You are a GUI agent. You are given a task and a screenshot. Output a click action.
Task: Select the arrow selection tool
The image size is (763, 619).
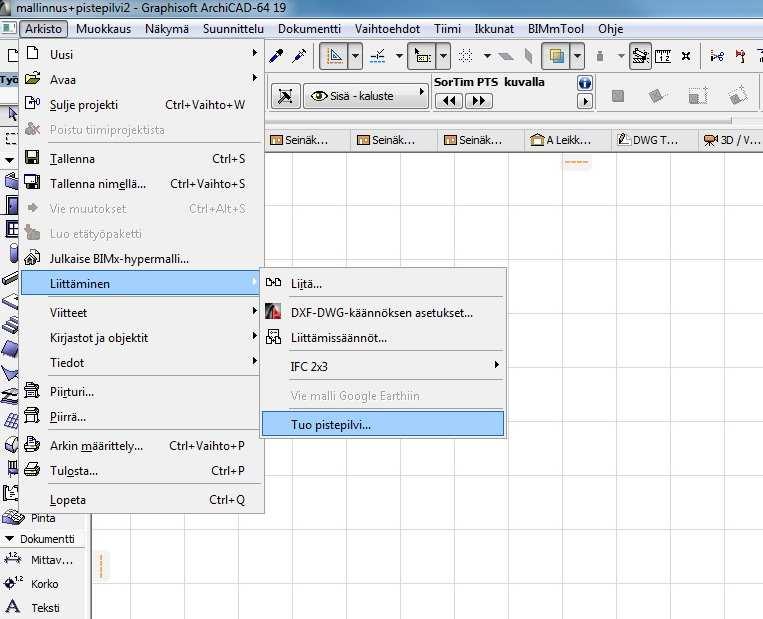pyautogui.click(x=12, y=114)
